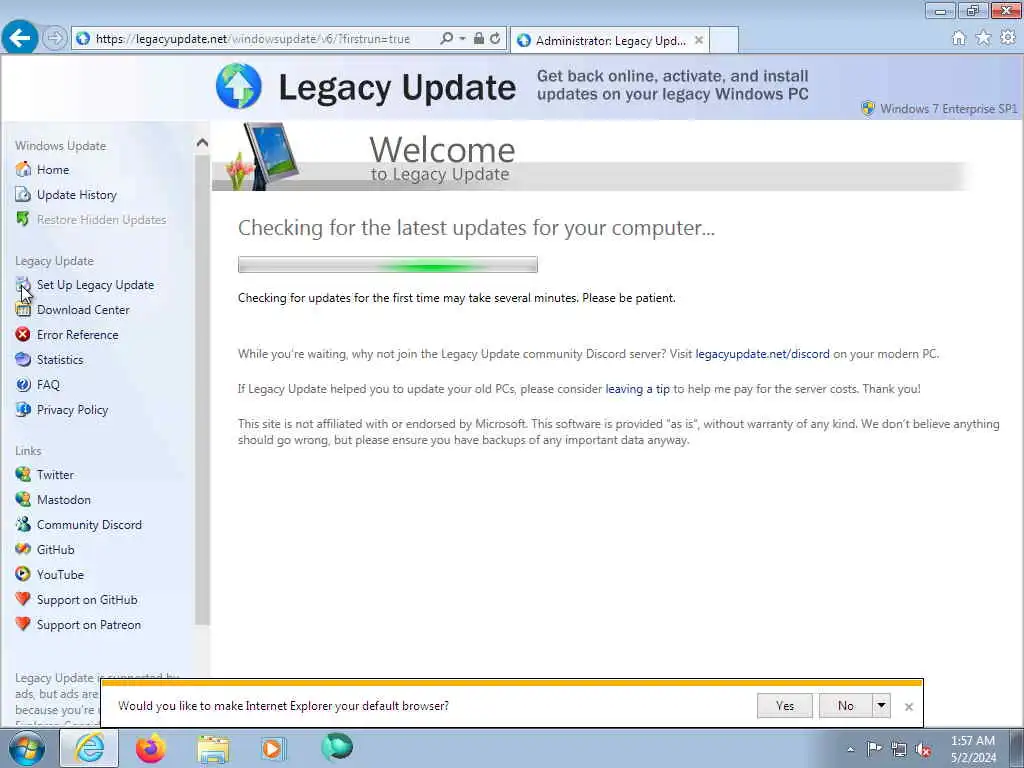
Task: Click the Update History page icon
Action: tap(23, 195)
